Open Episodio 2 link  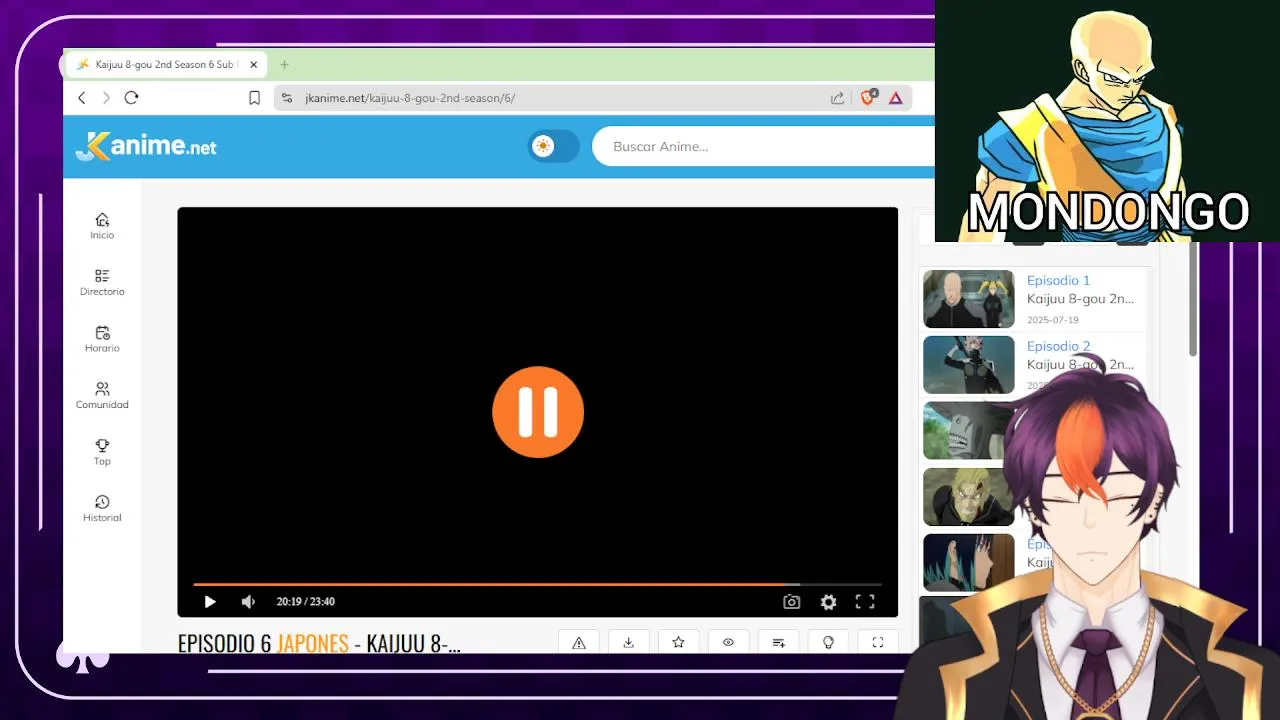click(x=1058, y=346)
